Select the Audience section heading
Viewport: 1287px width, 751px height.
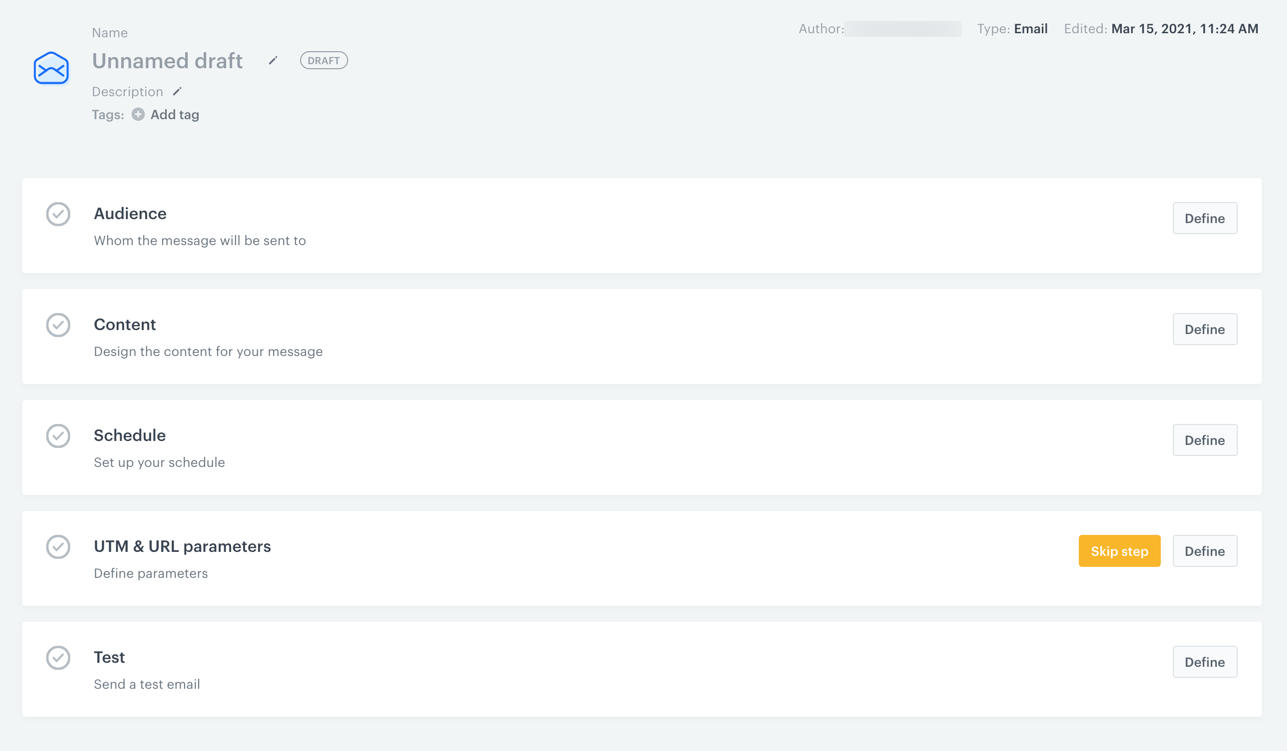coord(130,214)
